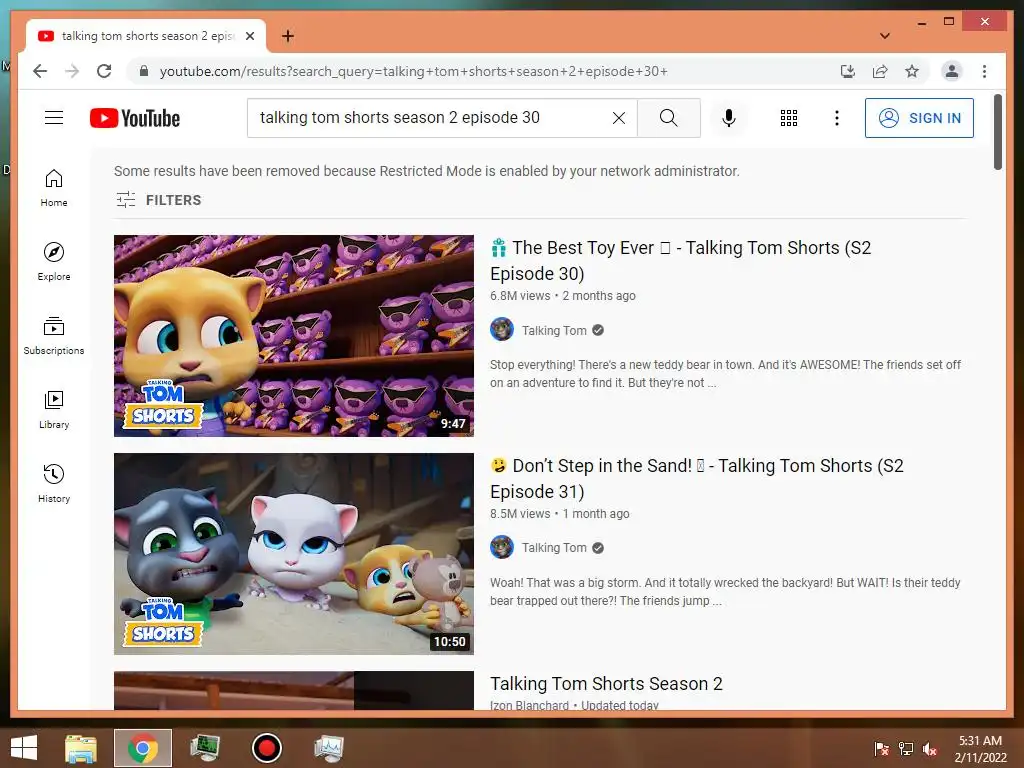1024x768 pixels.
Task: Select the talking tom shorts season 2 tab
Action: click(146, 36)
